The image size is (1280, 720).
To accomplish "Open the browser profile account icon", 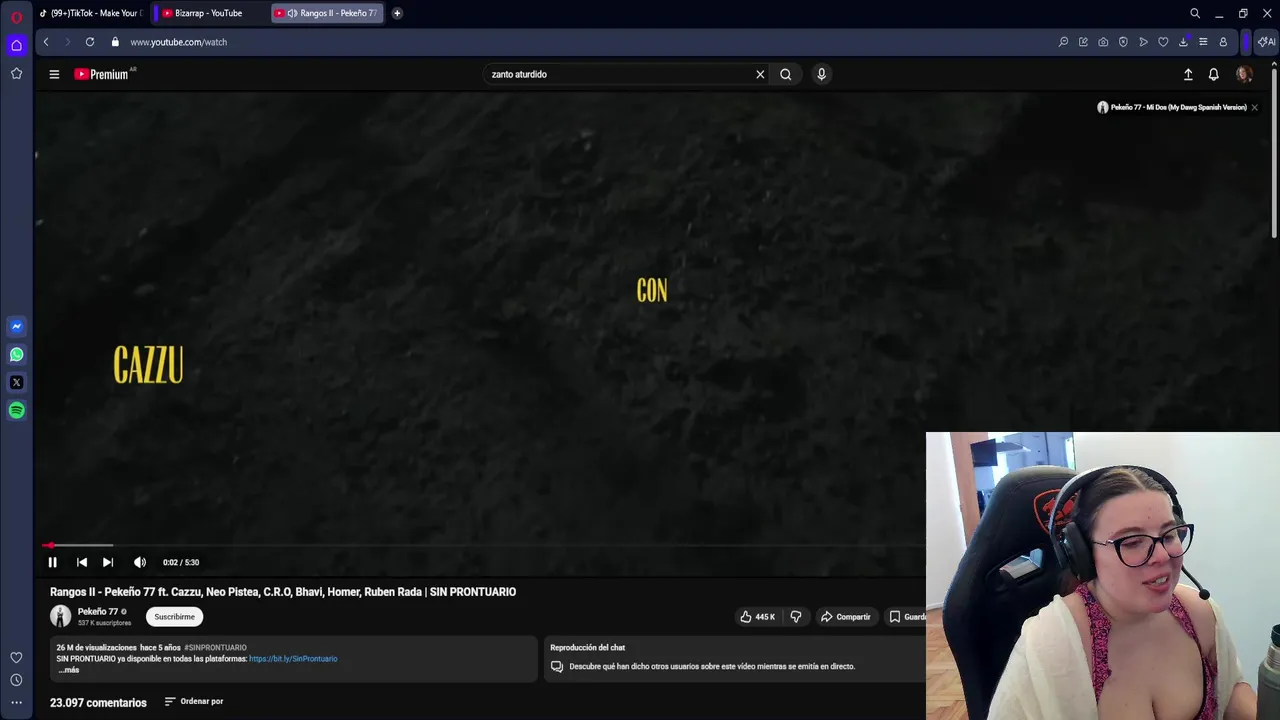I will (1223, 42).
